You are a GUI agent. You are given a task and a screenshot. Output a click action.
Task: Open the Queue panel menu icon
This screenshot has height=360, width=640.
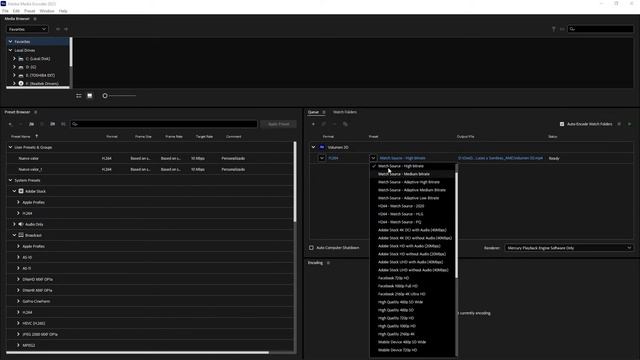click(324, 112)
